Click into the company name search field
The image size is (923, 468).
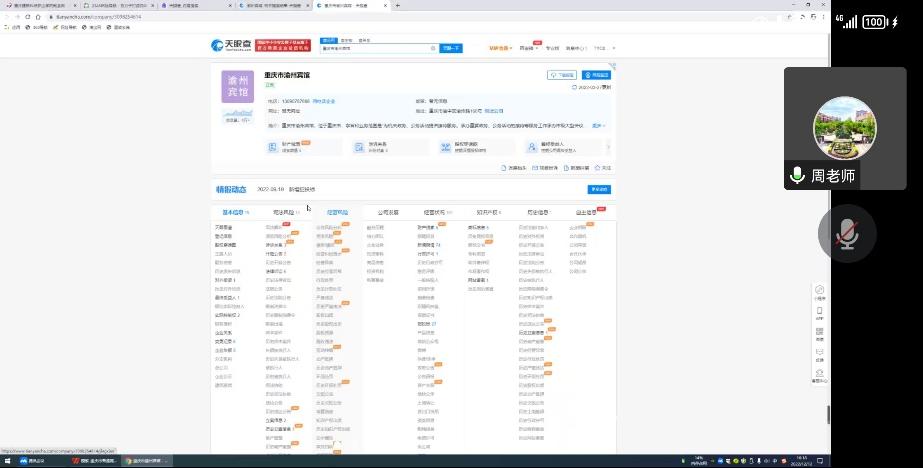coord(375,47)
